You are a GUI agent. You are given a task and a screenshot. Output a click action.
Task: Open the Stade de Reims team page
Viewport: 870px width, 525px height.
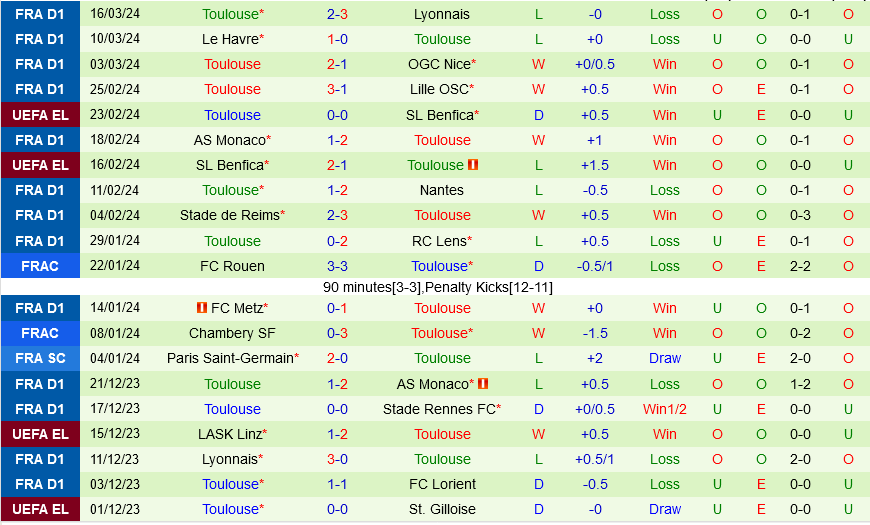(230, 215)
